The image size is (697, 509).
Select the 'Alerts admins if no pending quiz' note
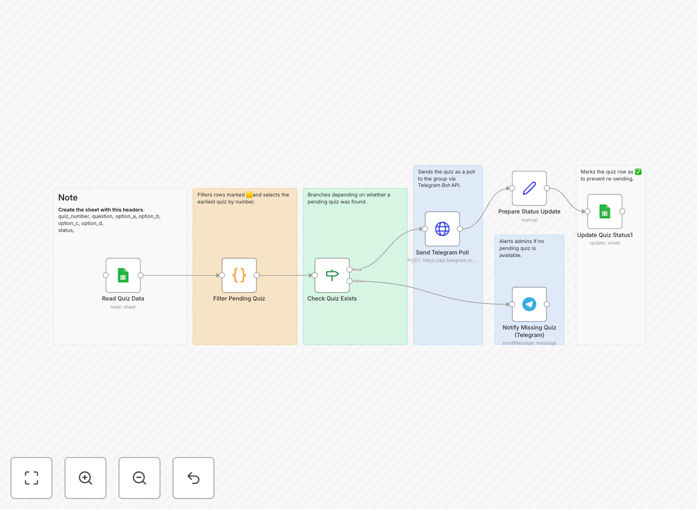[x=529, y=289]
